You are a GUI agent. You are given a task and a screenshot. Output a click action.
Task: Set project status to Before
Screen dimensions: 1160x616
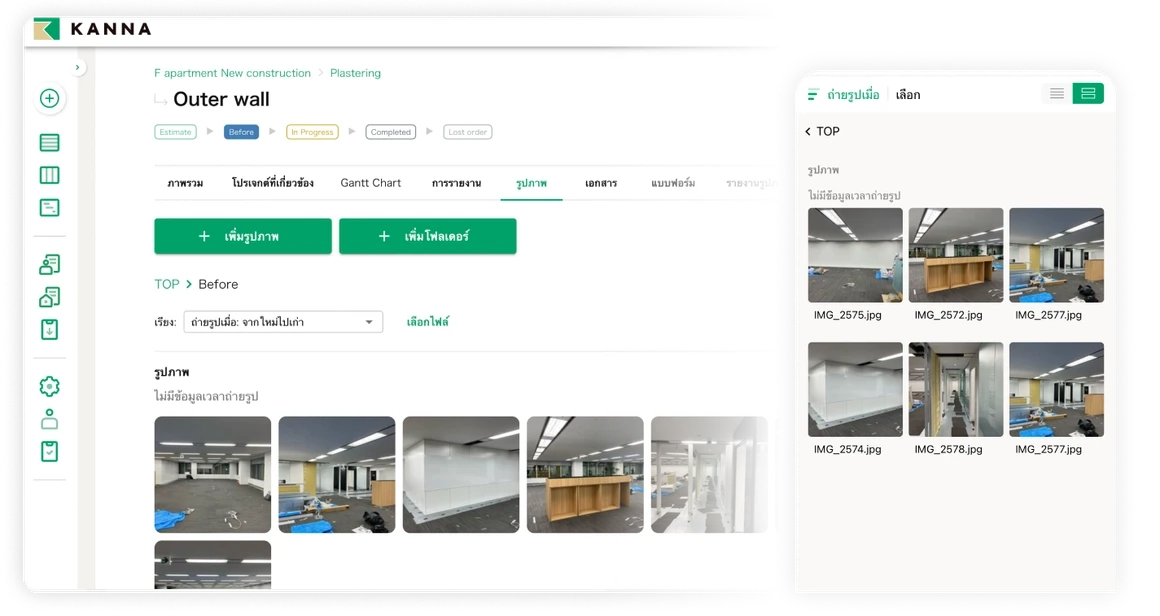tap(241, 132)
